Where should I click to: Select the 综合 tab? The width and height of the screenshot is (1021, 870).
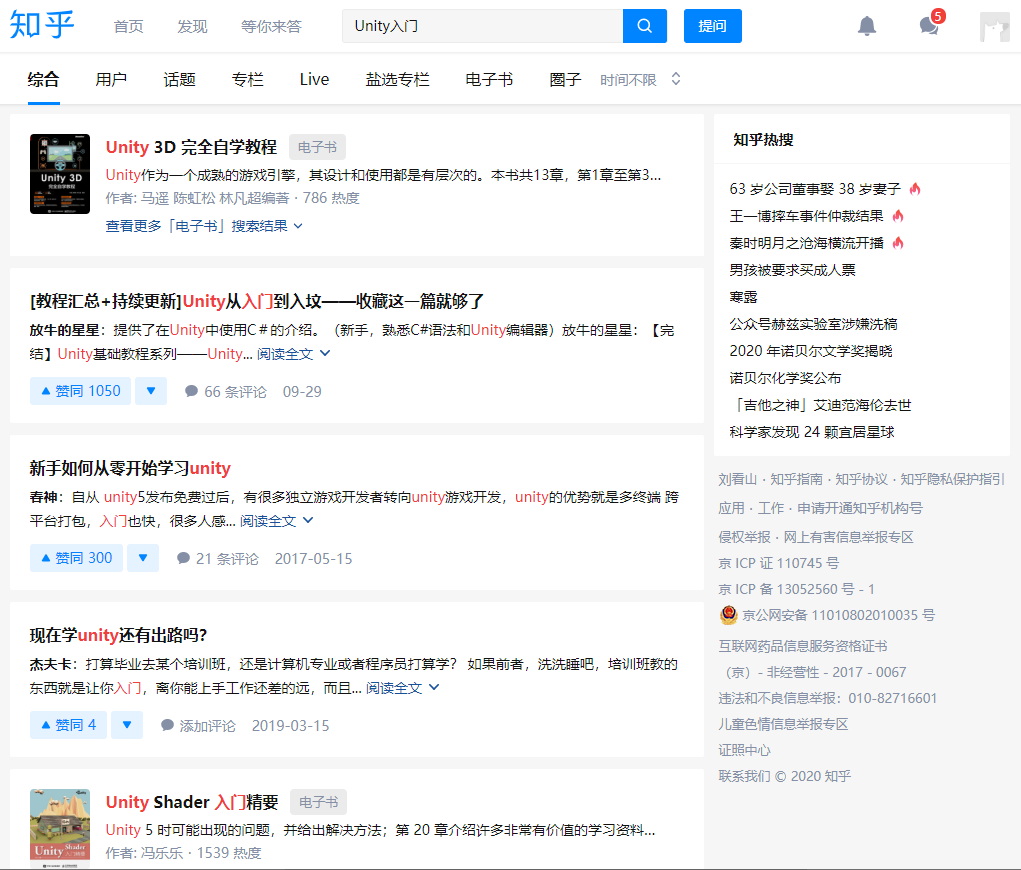coord(44,79)
